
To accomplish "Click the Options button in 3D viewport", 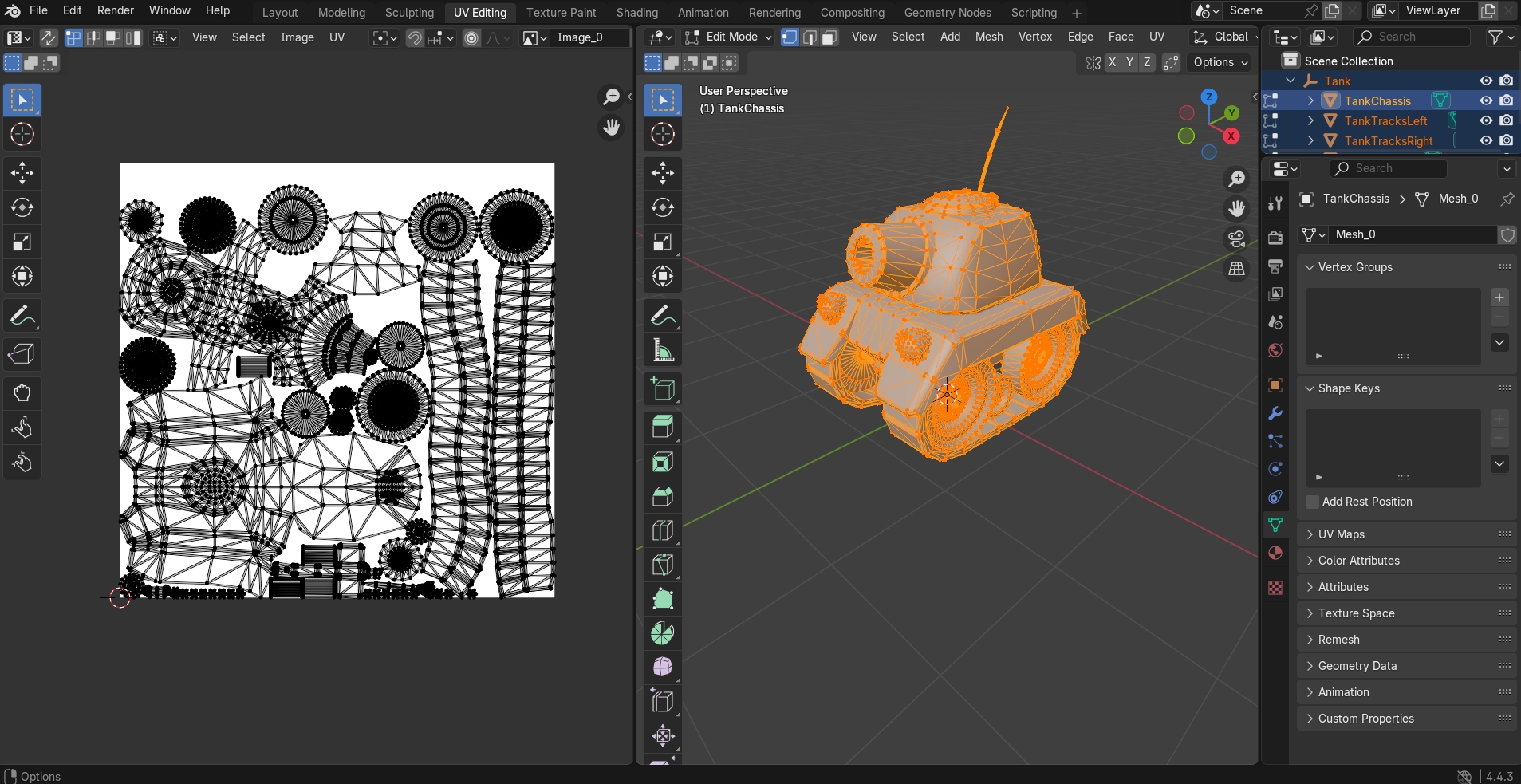I will pos(1220,62).
